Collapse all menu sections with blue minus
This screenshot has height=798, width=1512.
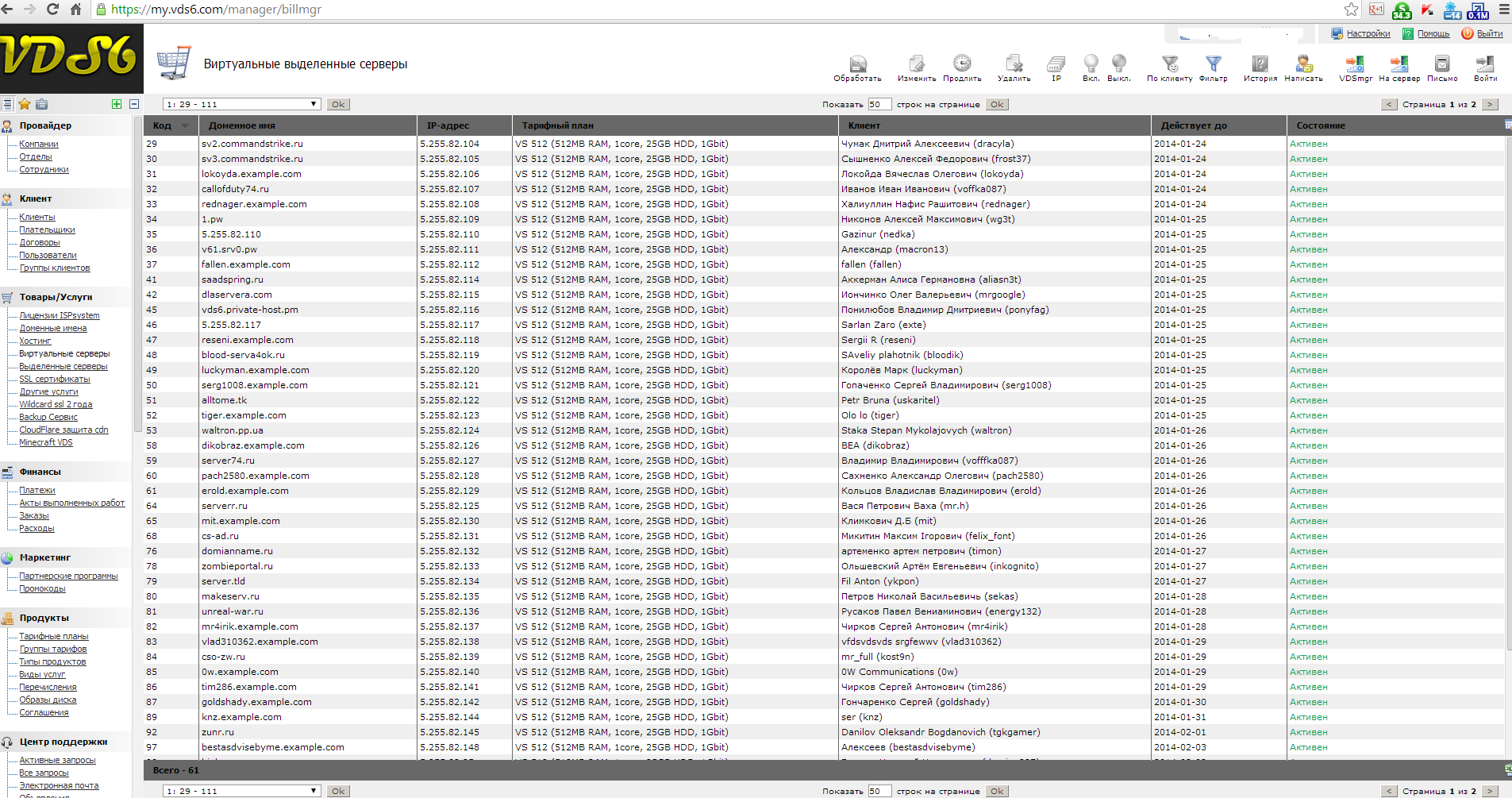[134, 104]
